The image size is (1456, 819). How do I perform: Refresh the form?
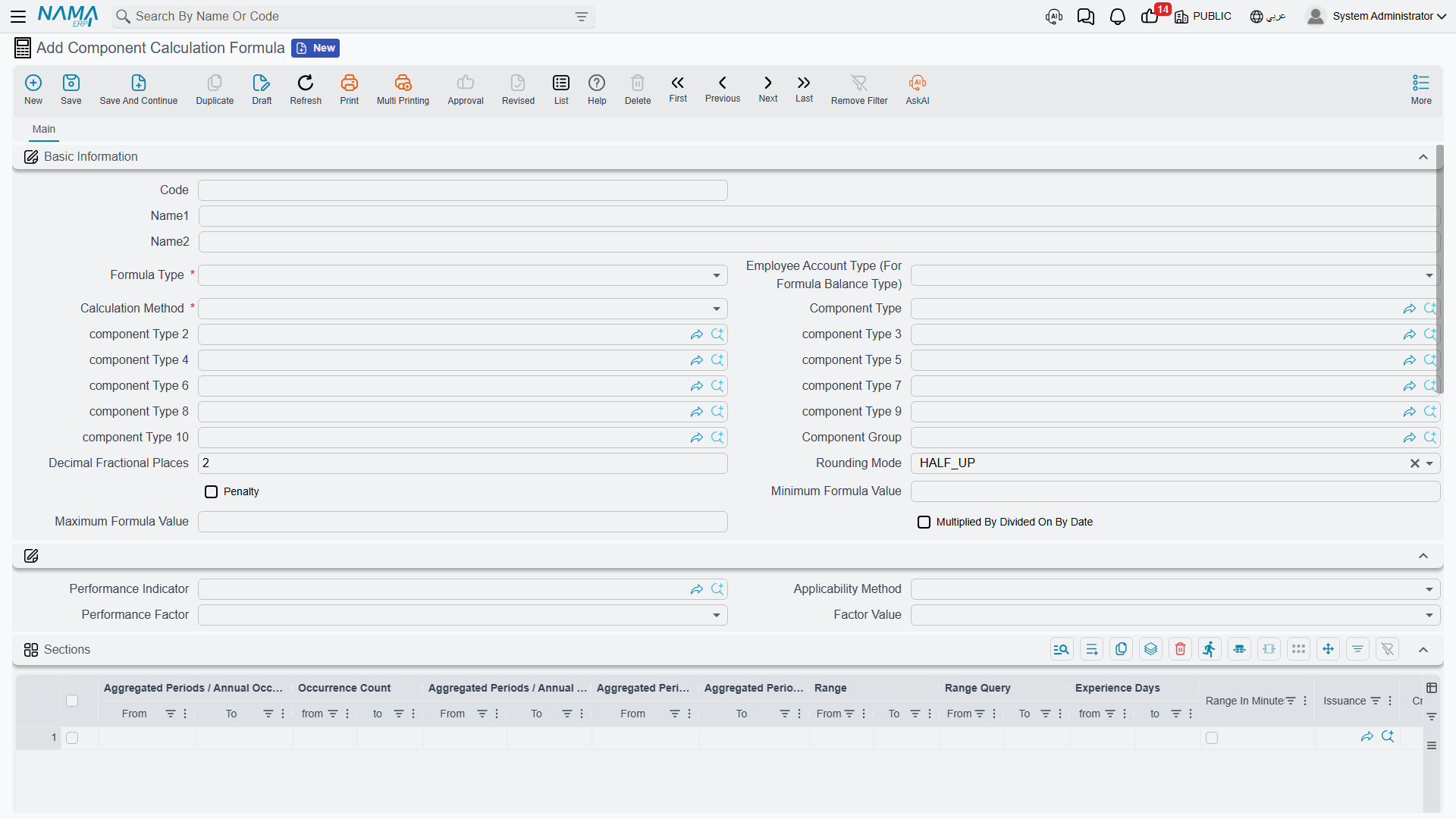point(306,89)
